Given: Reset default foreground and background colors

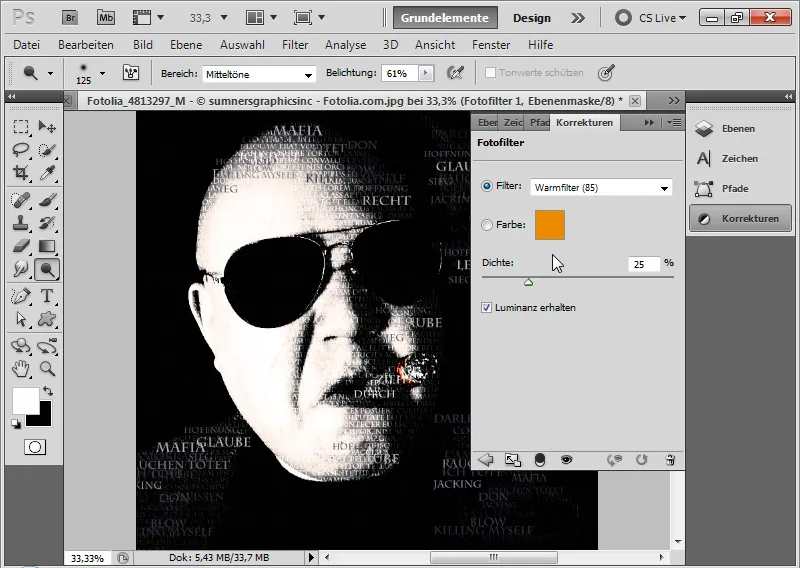Looking at the screenshot, I should pyautogui.click(x=16, y=424).
